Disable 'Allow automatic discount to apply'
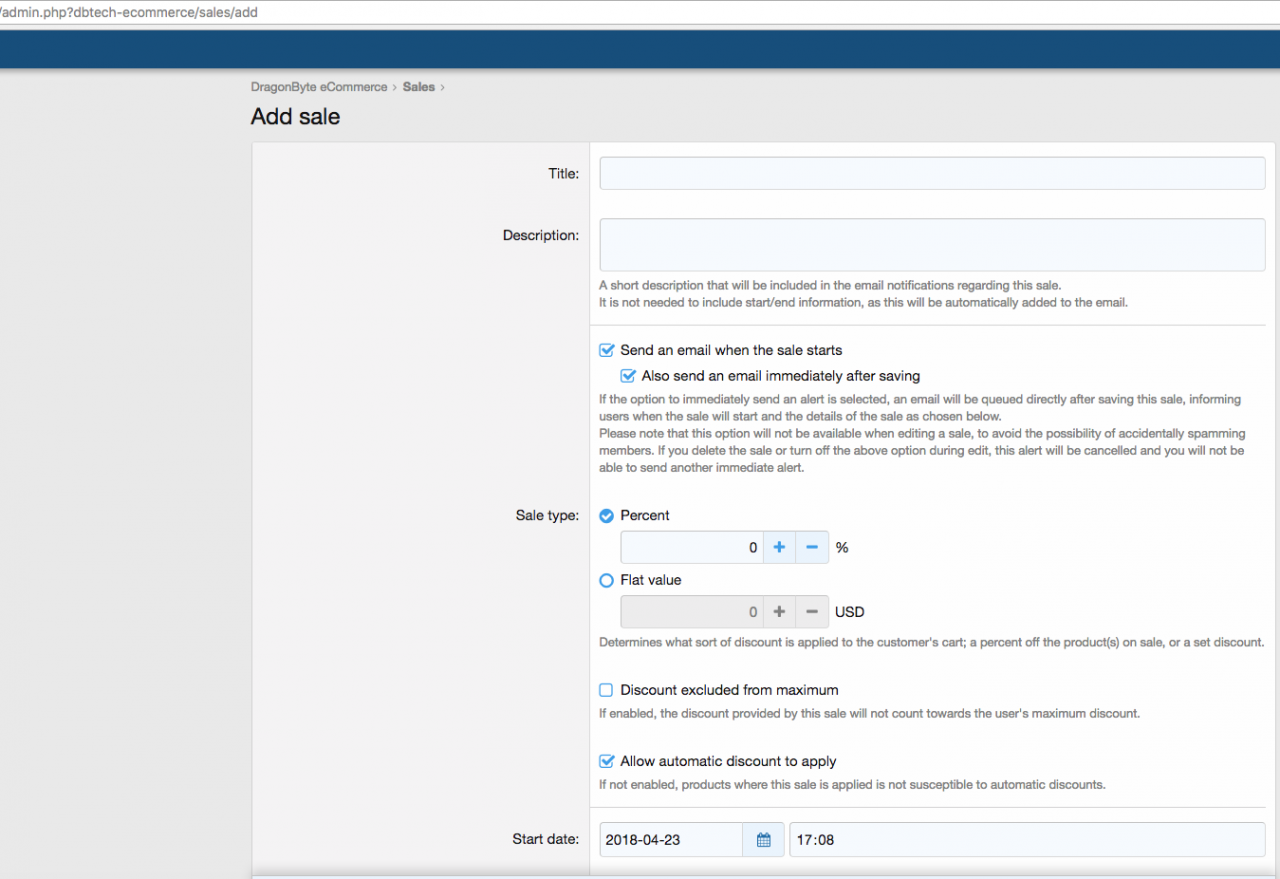This screenshot has width=1280, height=879. coord(606,762)
